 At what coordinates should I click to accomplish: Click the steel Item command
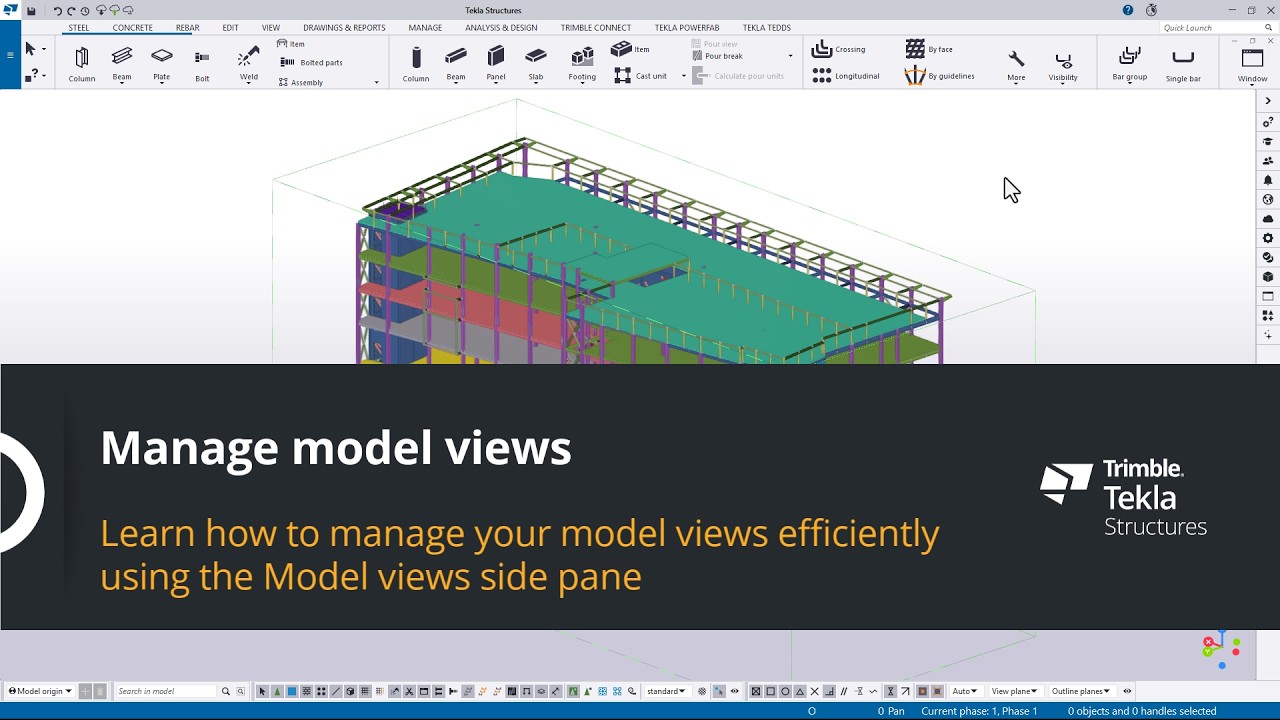pyautogui.click(x=291, y=44)
